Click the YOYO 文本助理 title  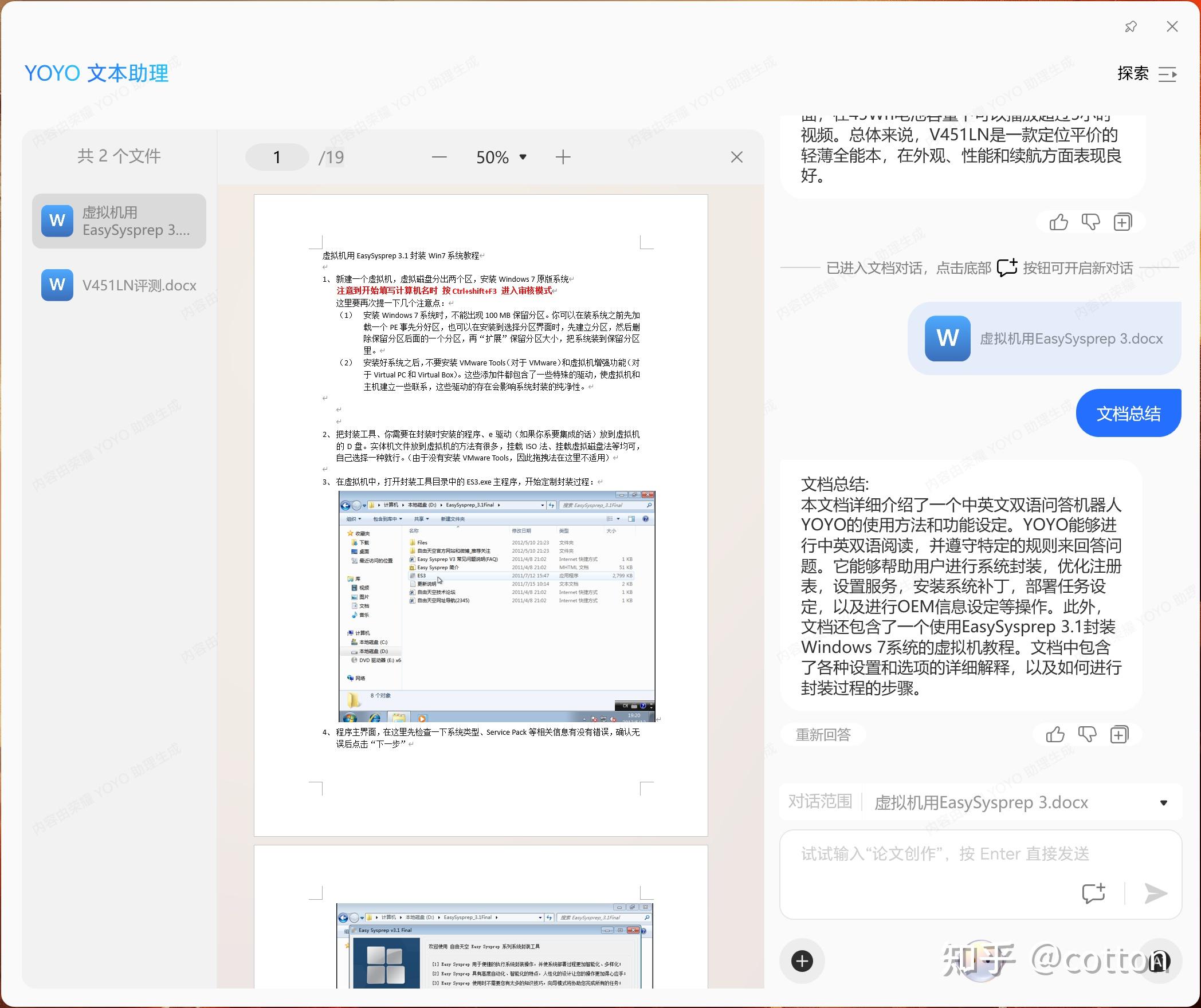(x=96, y=73)
